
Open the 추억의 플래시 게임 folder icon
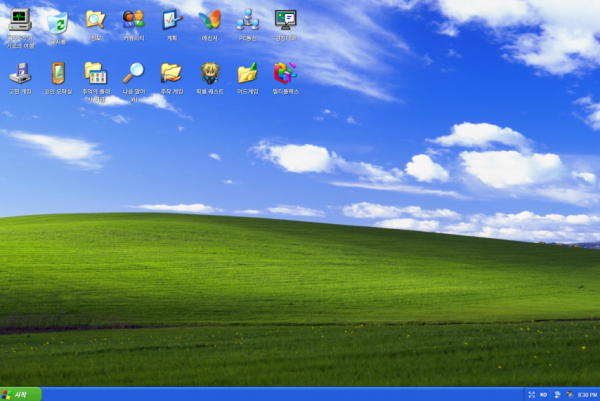tap(96, 73)
